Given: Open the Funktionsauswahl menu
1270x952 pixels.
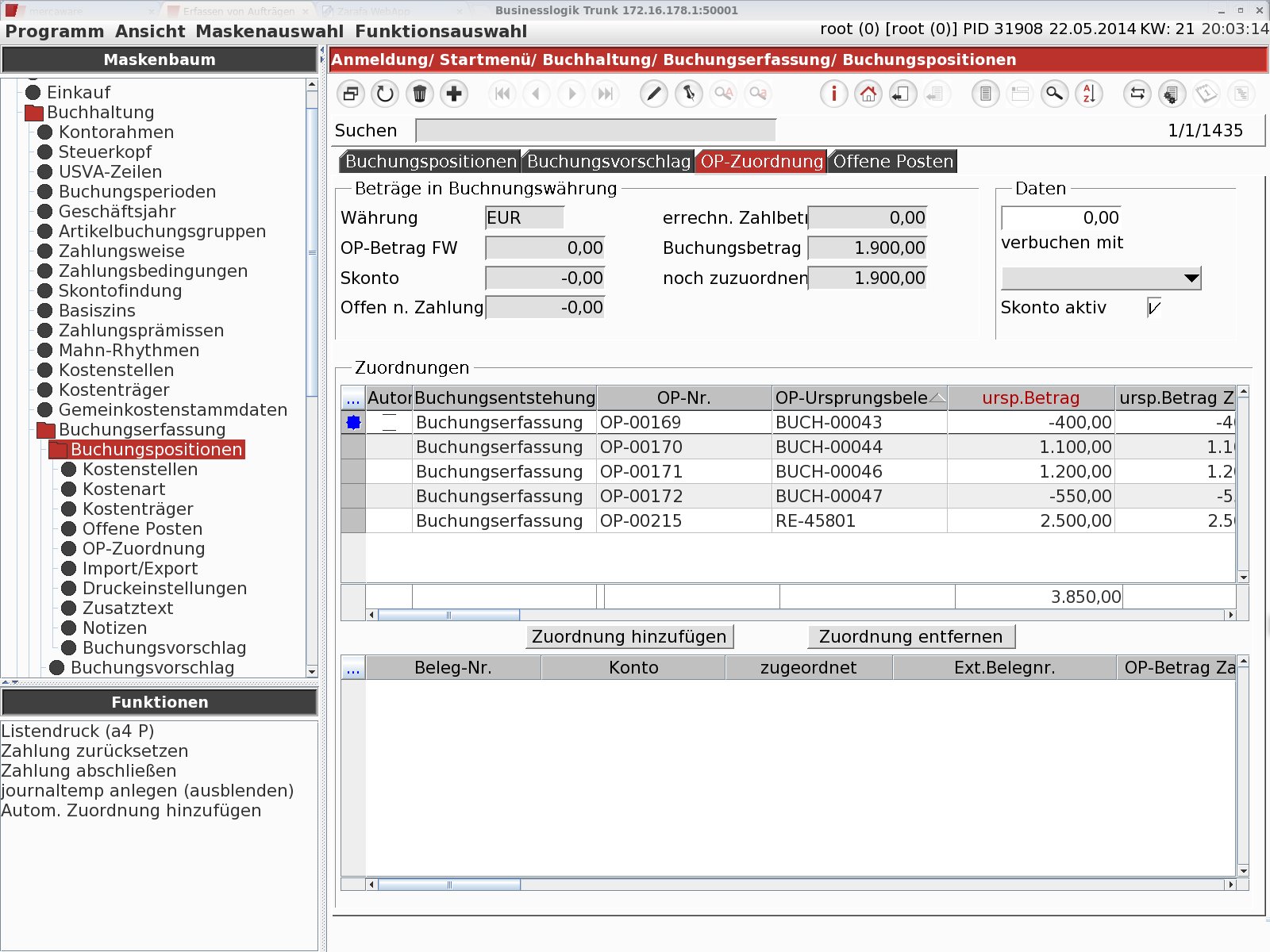Looking at the screenshot, I should [441, 32].
